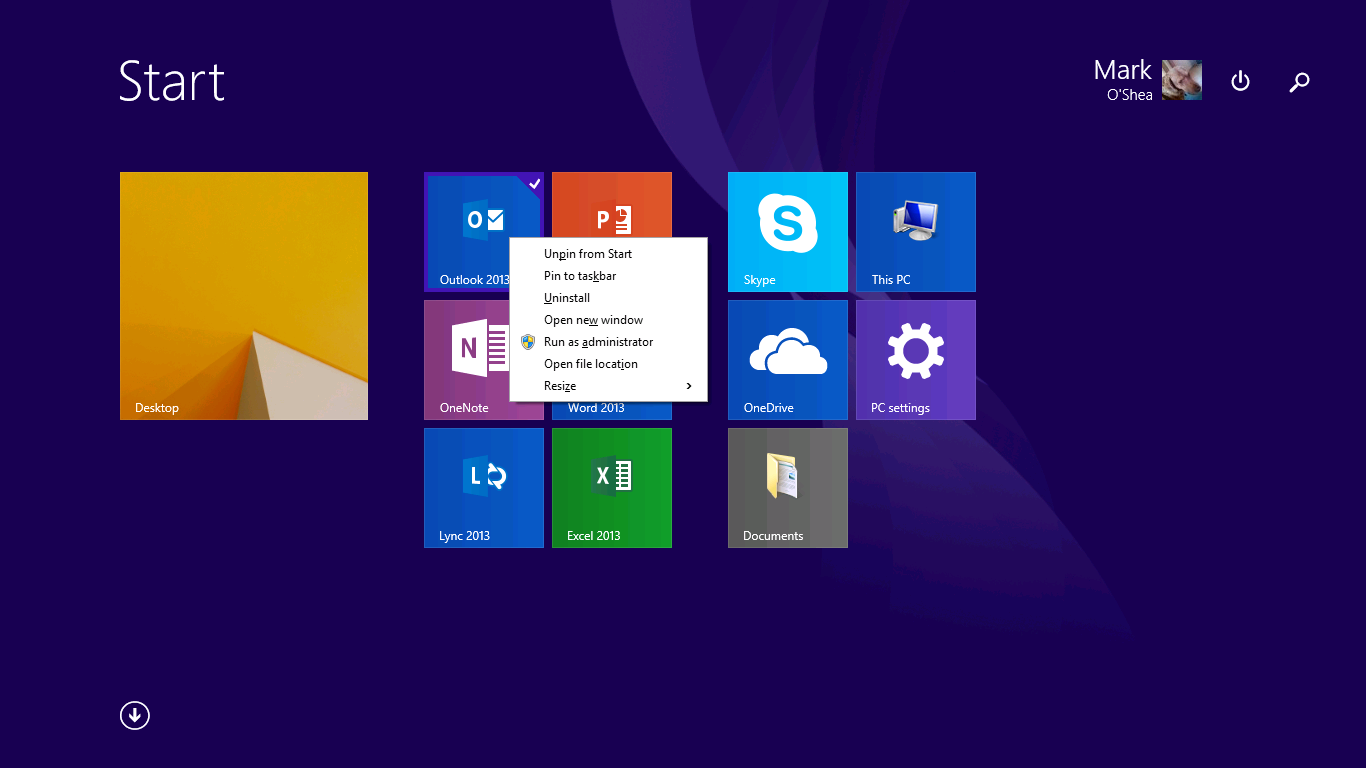The width and height of the screenshot is (1366, 768).
Task: Click the power options icon
Action: 1240,81
